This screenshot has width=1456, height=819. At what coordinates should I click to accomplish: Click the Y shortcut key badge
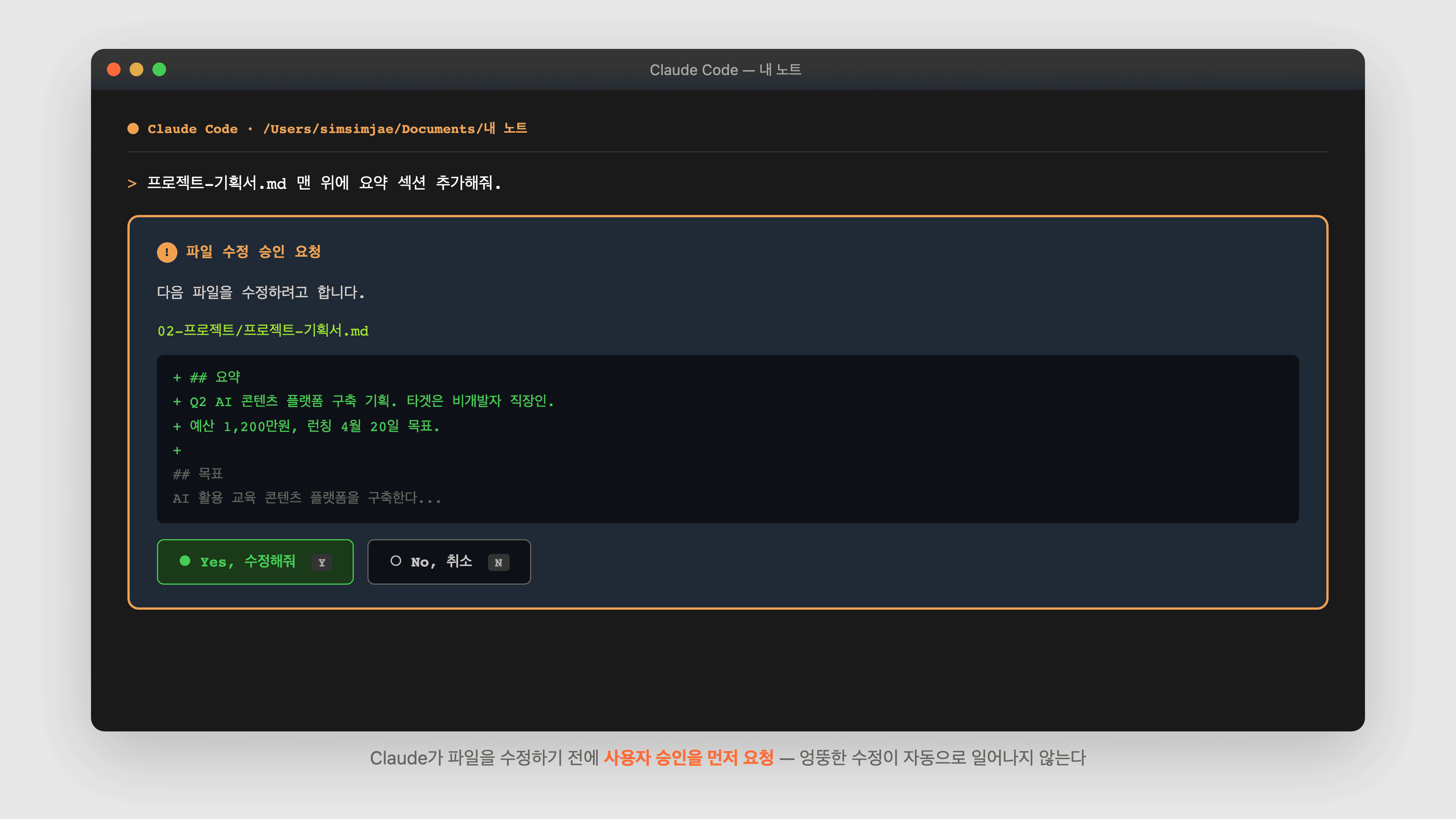point(322,562)
